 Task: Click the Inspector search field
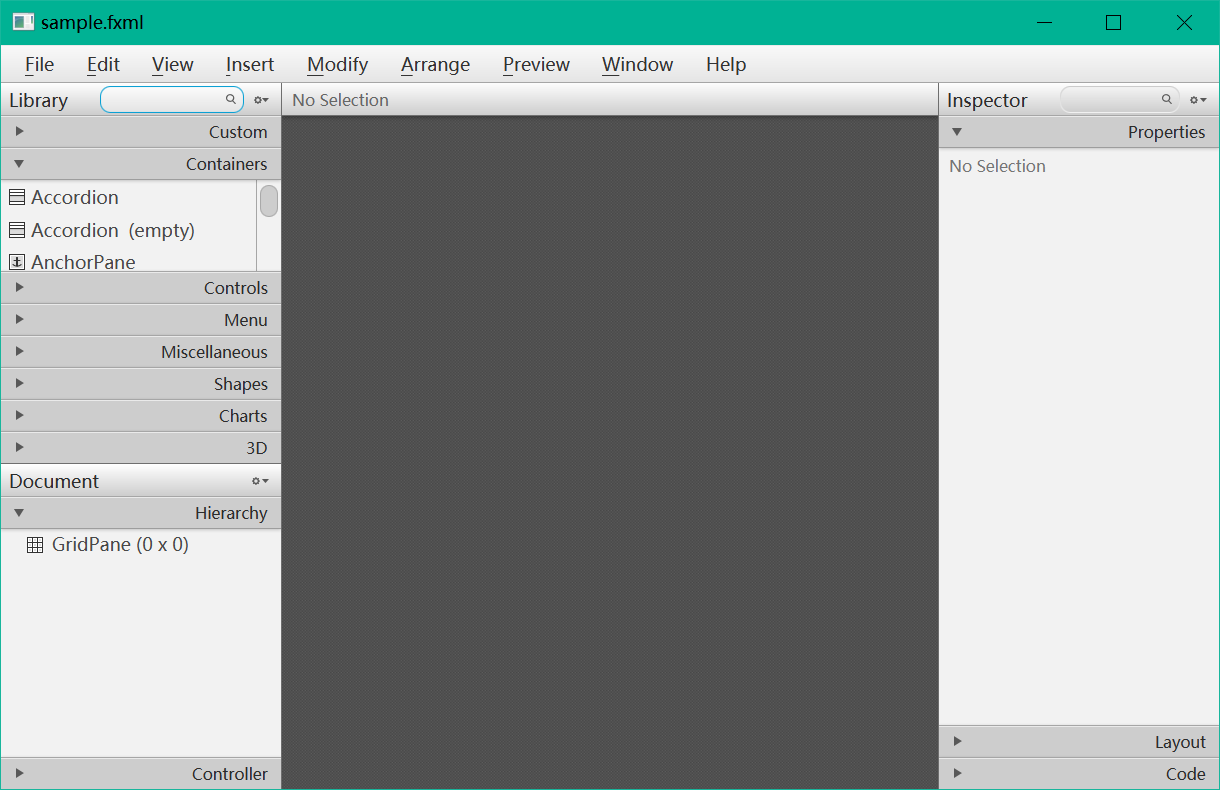point(1119,100)
